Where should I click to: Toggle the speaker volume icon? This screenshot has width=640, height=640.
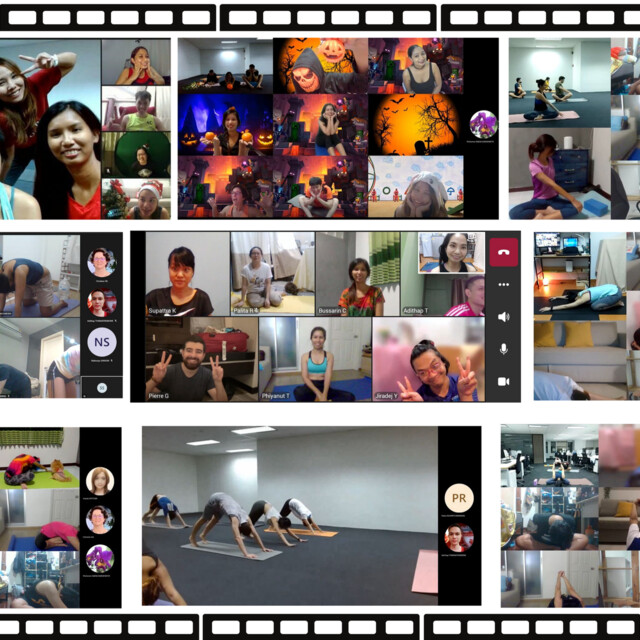(503, 316)
